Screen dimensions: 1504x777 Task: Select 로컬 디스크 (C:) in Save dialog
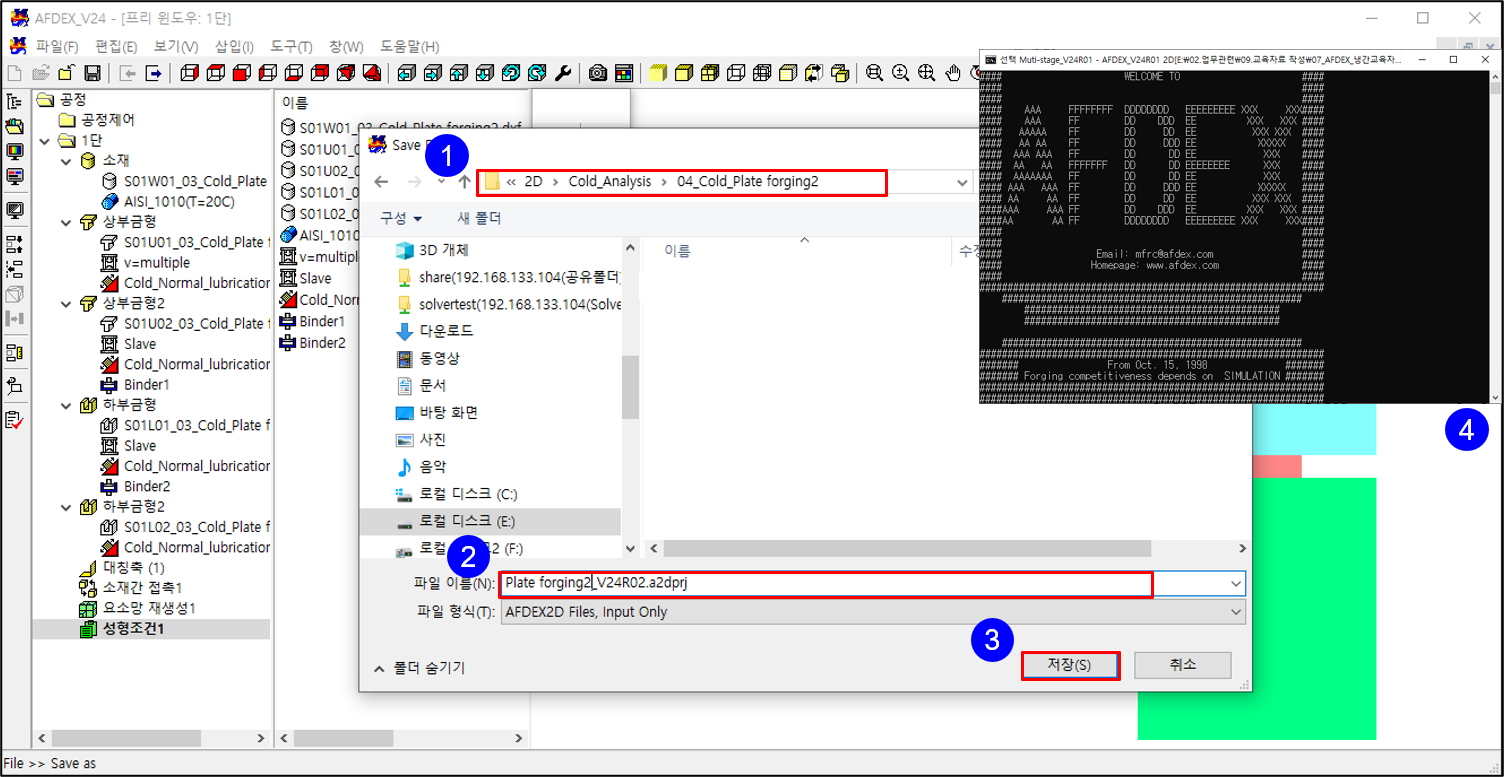468,494
